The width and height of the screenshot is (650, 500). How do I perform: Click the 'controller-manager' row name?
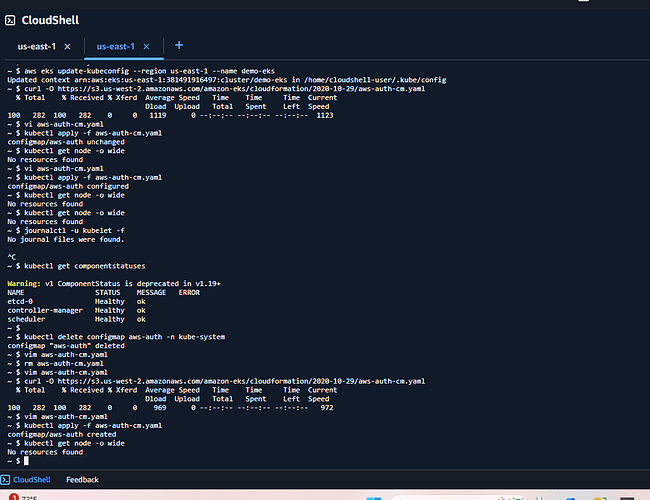click(x=45, y=311)
